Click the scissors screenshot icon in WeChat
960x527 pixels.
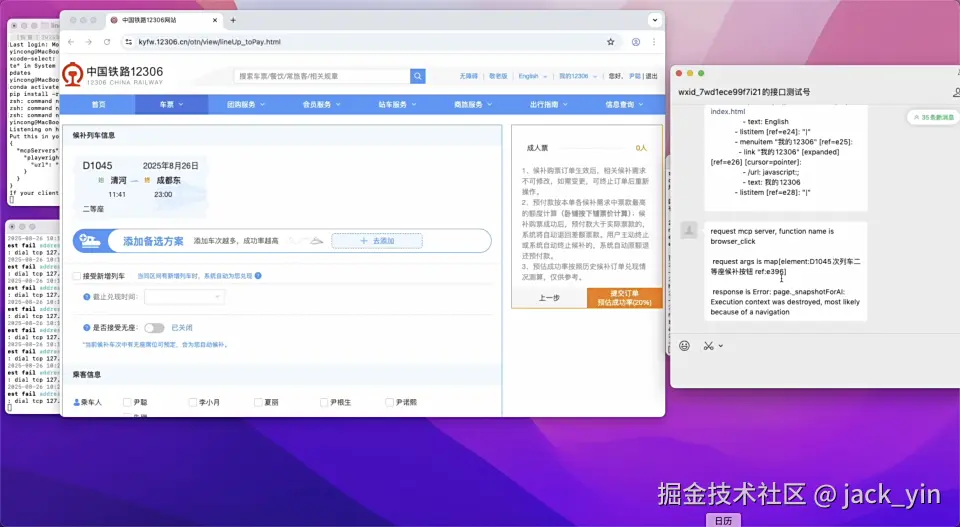708,346
